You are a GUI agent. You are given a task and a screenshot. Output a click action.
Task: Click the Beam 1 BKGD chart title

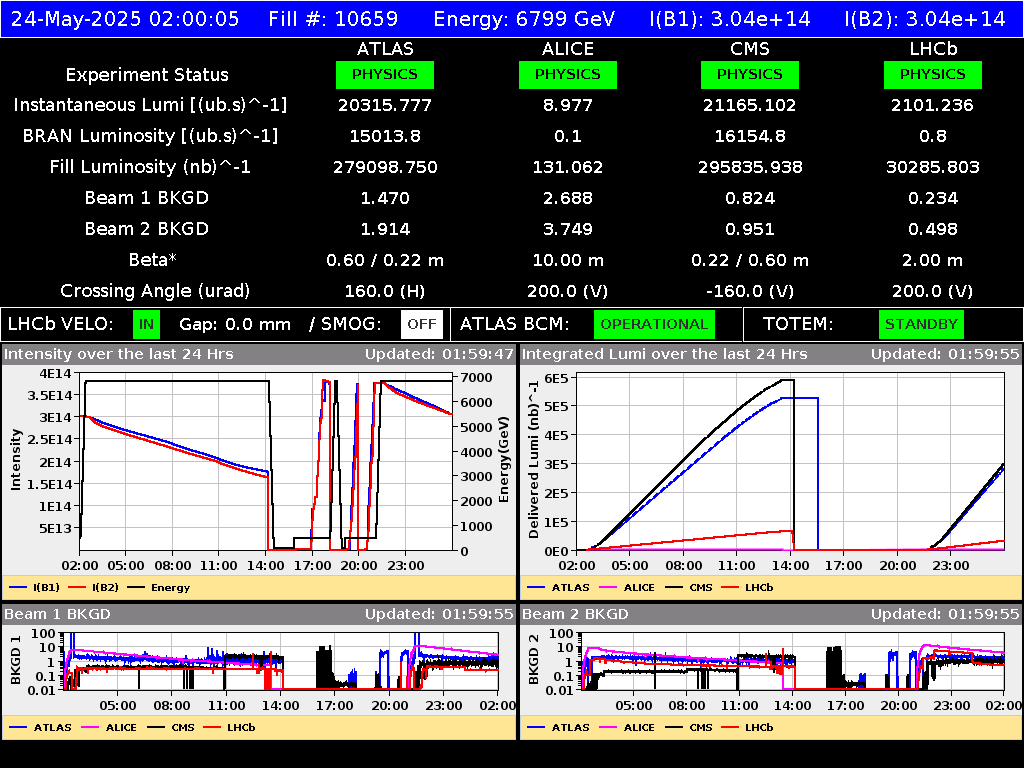tap(57, 614)
